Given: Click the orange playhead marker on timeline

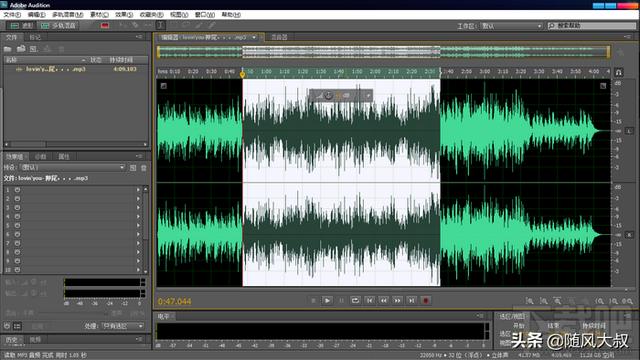Looking at the screenshot, I should point(242,74).
